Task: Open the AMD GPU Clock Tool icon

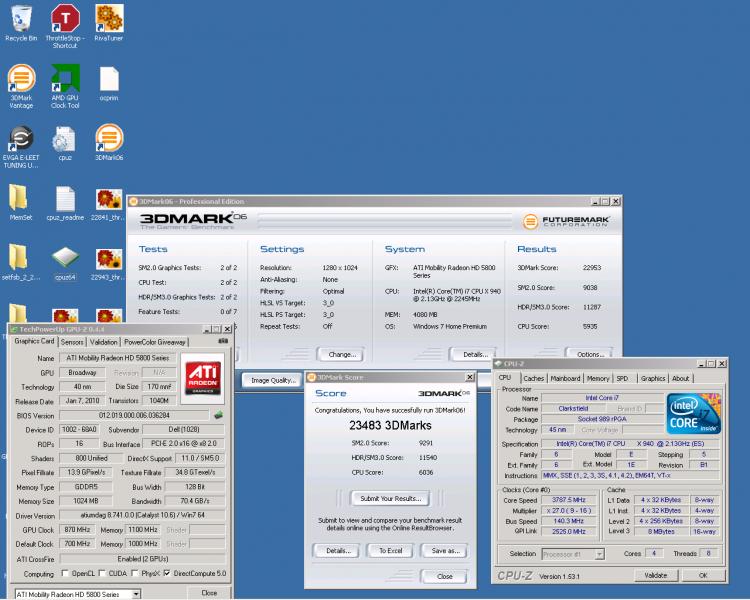Action: coord(65,86)
